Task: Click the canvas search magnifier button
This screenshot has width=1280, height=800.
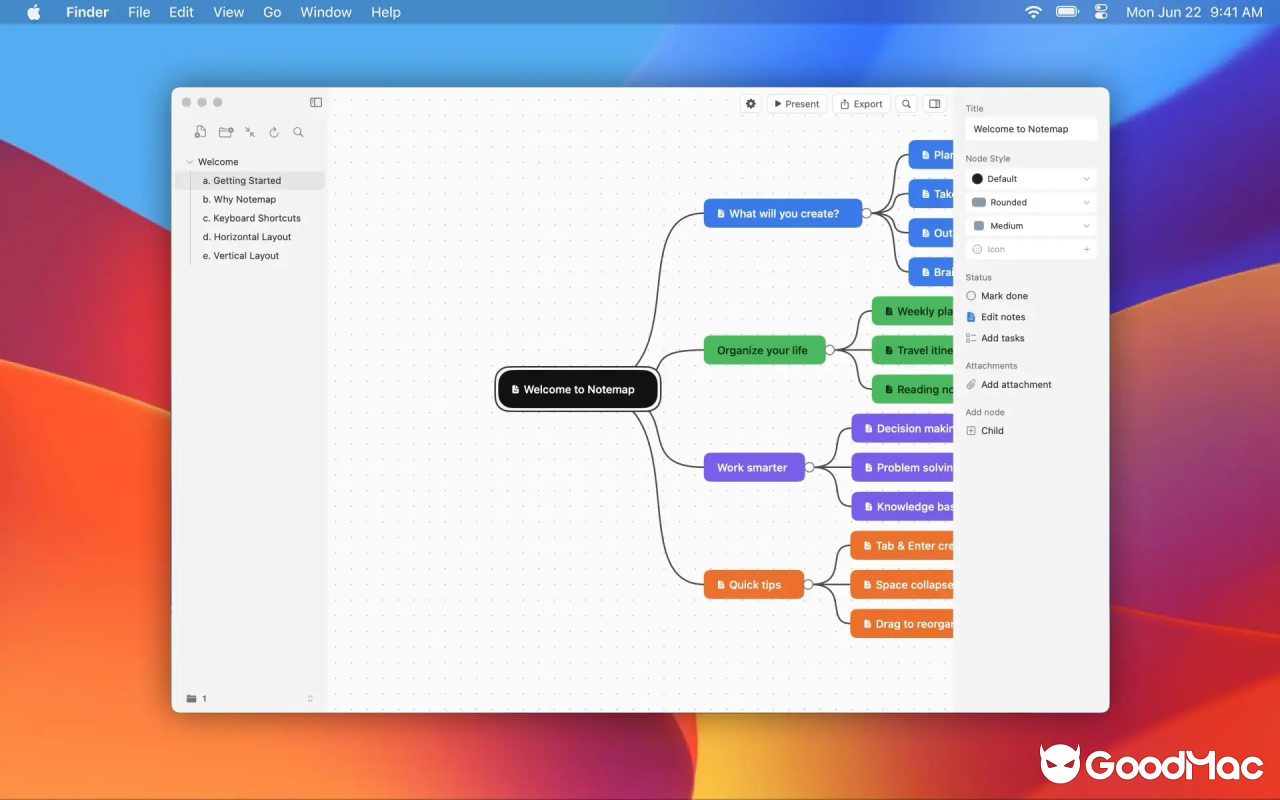Action: pyautogui.click(x=906, y=104)
